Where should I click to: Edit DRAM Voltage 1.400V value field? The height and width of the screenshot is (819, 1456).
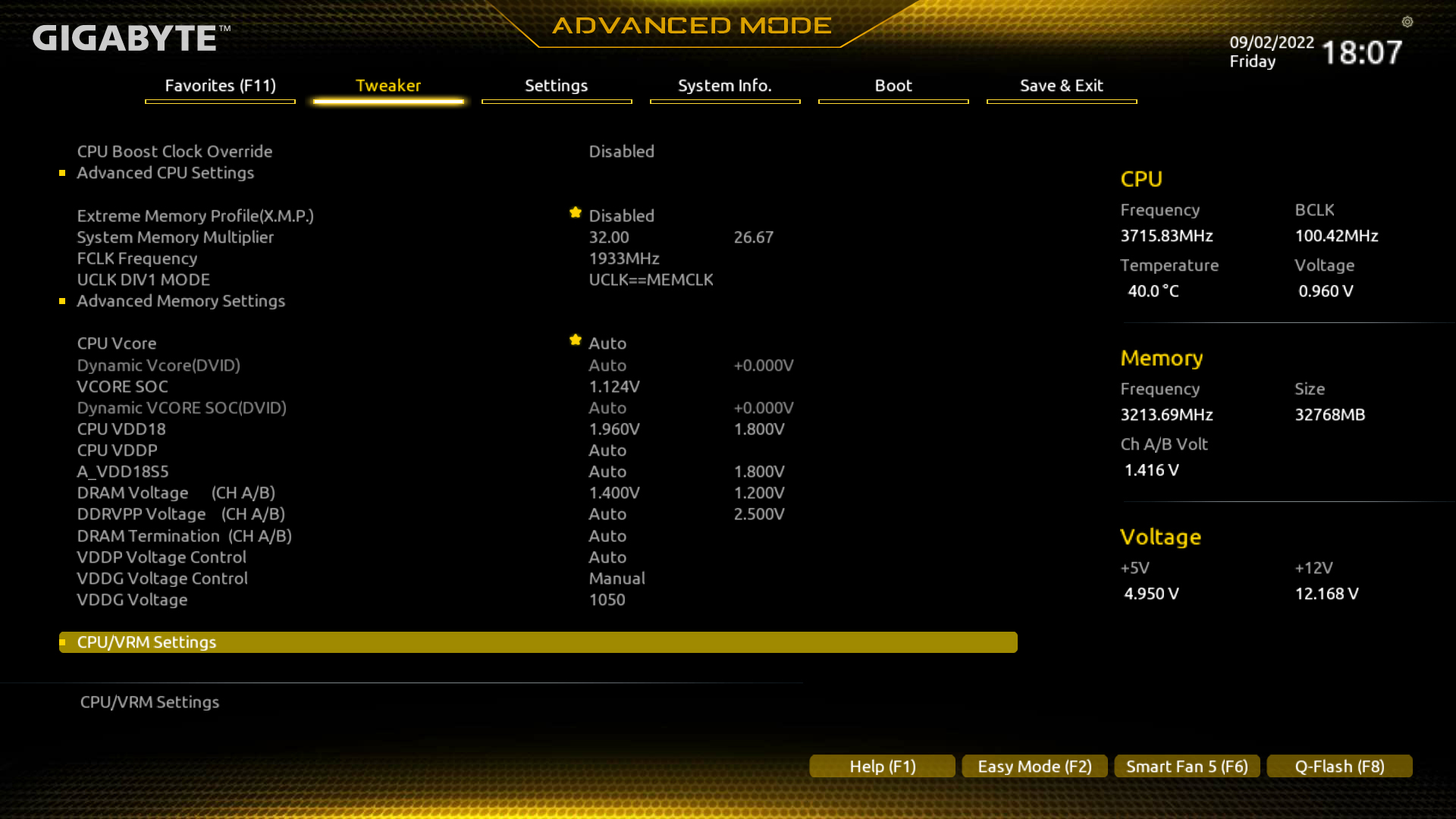click(614, 493)
